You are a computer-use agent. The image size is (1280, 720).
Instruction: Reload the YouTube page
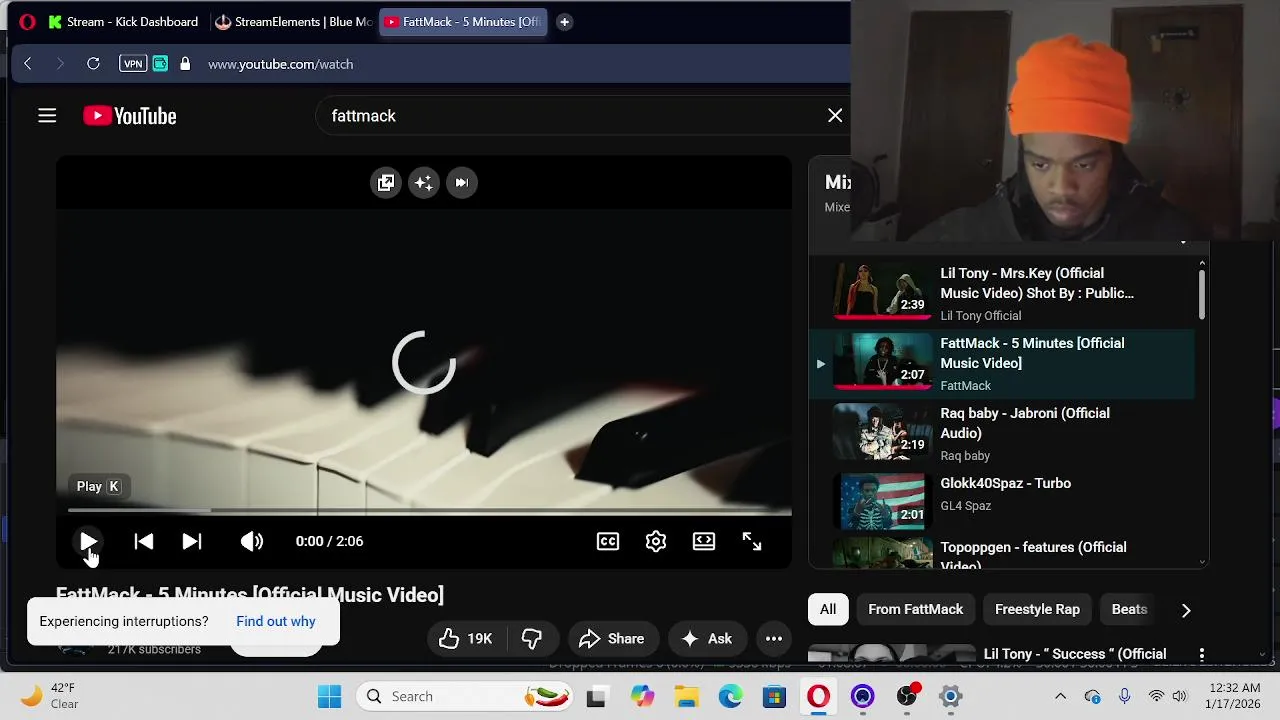click(93, 64)
